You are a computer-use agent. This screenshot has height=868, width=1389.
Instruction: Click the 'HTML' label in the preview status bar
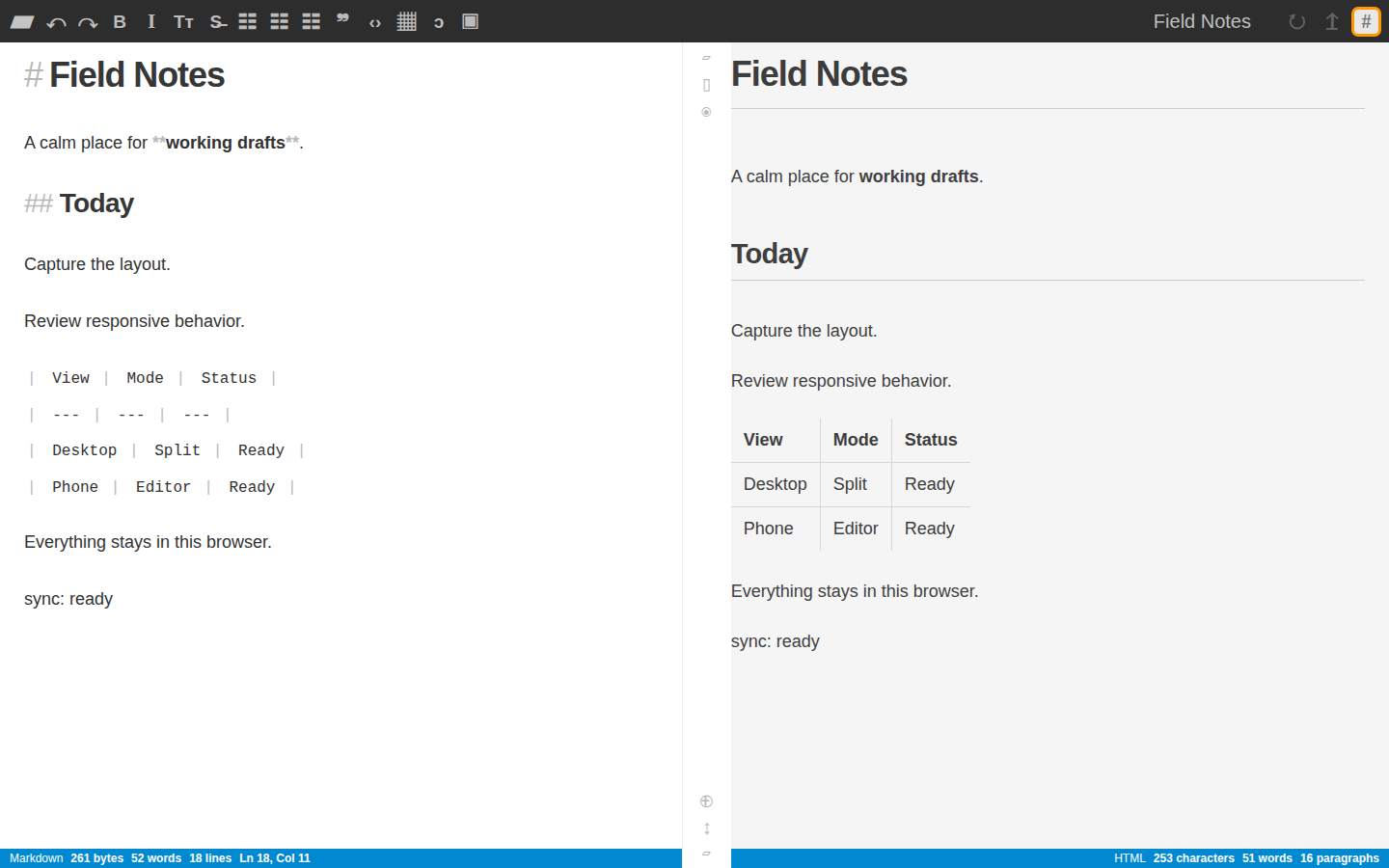(x=1130, y=858)
